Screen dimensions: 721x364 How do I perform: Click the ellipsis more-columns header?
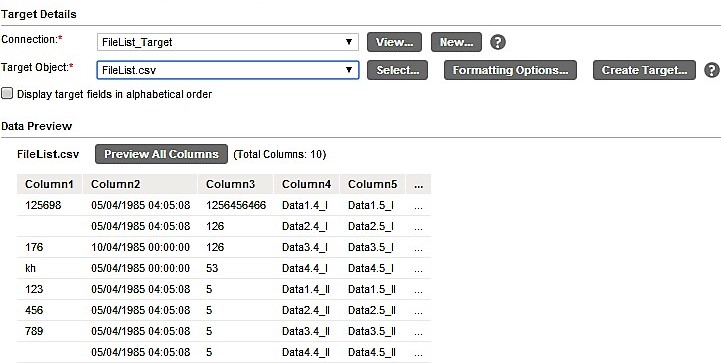tap(418, 184)
